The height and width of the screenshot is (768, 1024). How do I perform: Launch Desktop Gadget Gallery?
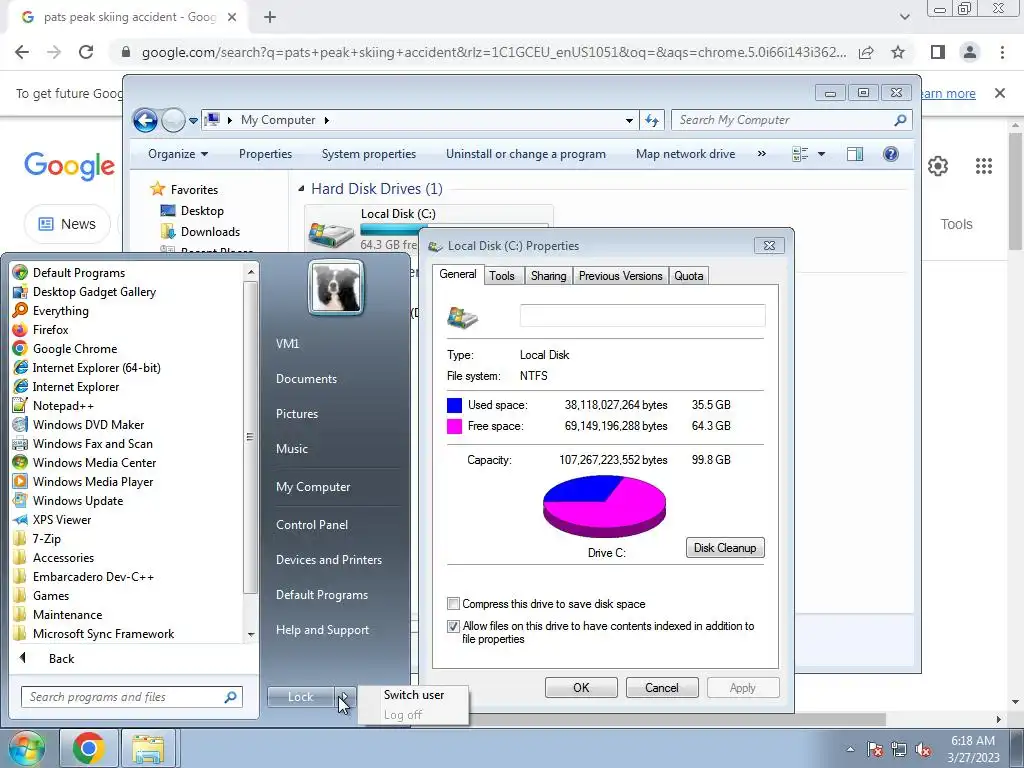pyautogui.click(x=94, y=292)
